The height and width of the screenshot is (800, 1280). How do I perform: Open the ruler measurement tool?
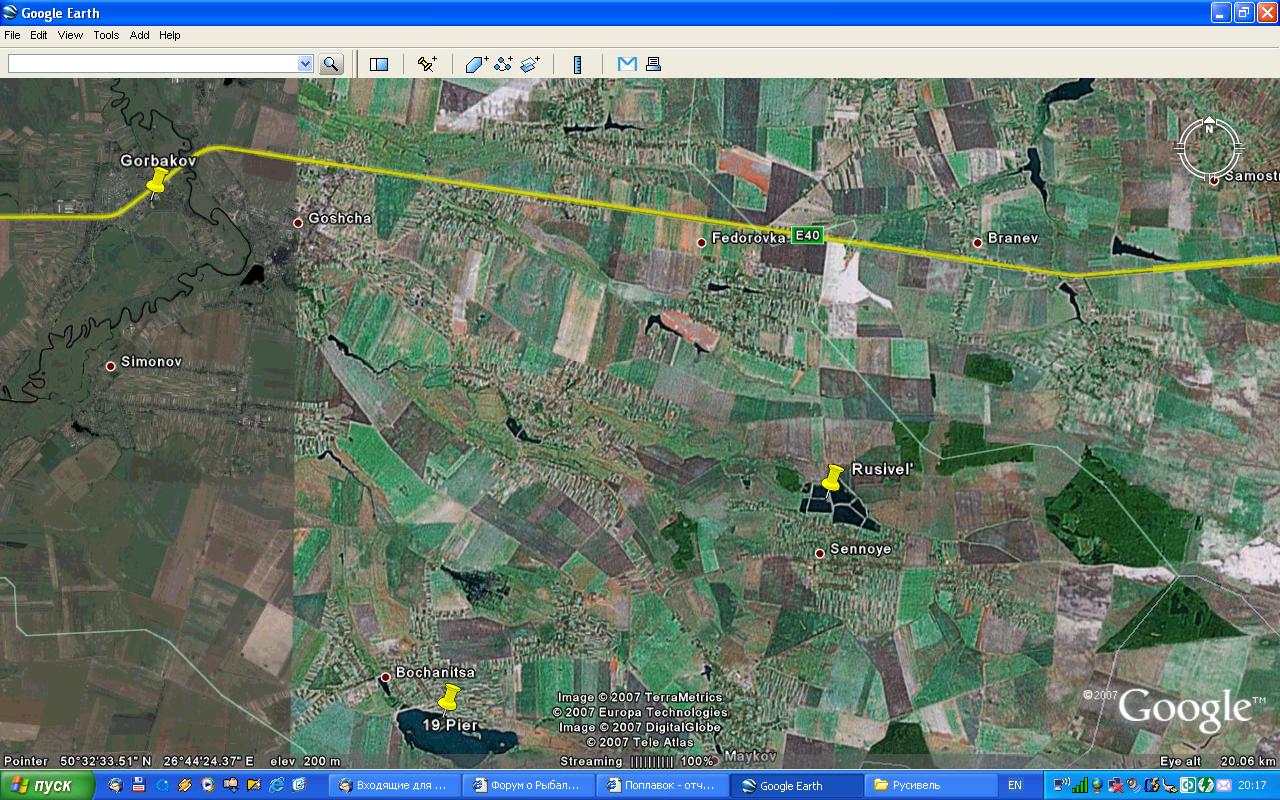coord(578,64)
